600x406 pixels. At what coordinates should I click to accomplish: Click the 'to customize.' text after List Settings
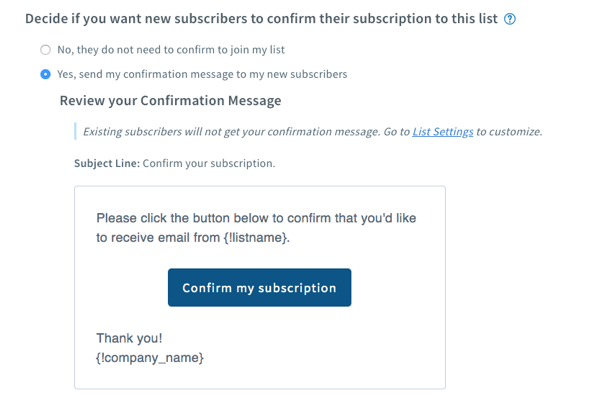tap(509, 132)
